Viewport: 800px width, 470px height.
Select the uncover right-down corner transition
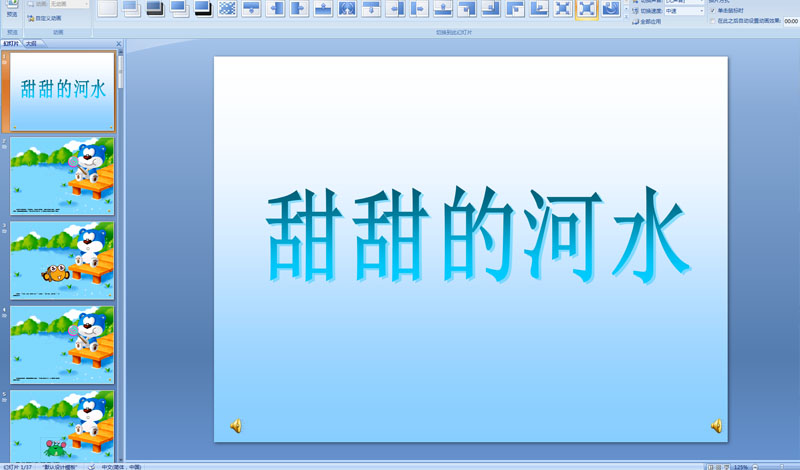pos(491,8)
